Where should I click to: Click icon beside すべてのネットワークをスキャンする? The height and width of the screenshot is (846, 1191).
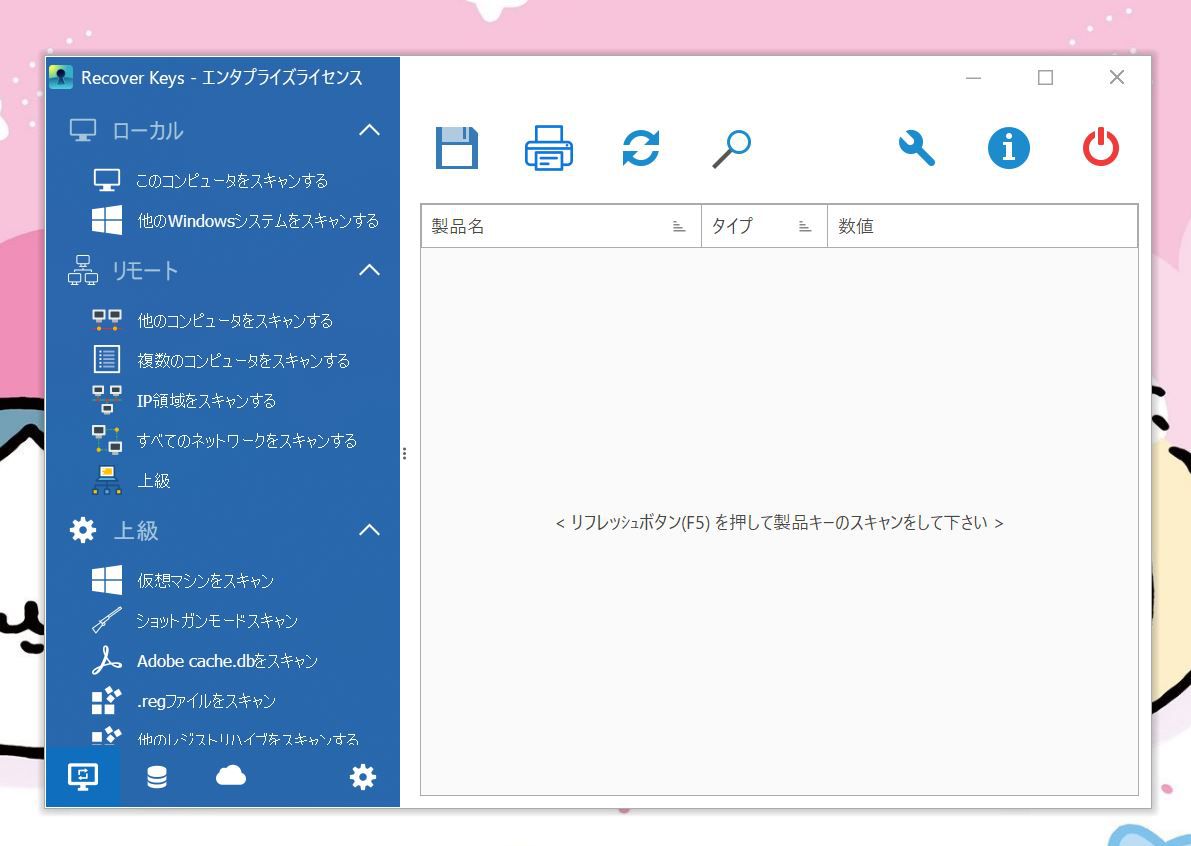point(106,439)
